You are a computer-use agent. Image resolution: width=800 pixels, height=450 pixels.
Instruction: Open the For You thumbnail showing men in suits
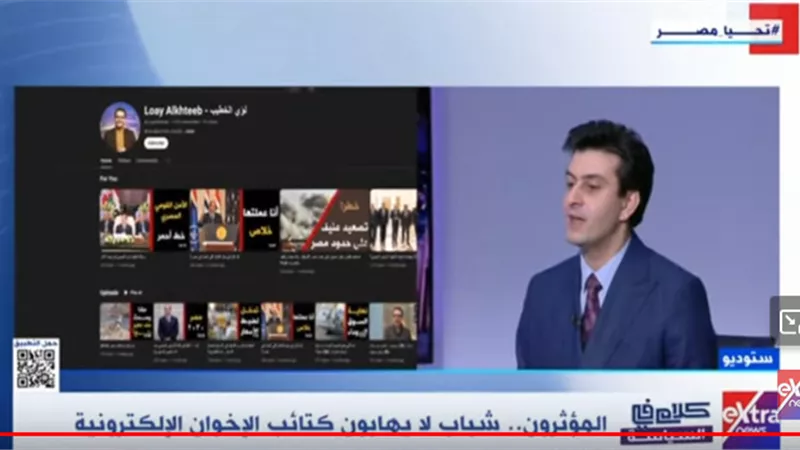pos(393,220)
